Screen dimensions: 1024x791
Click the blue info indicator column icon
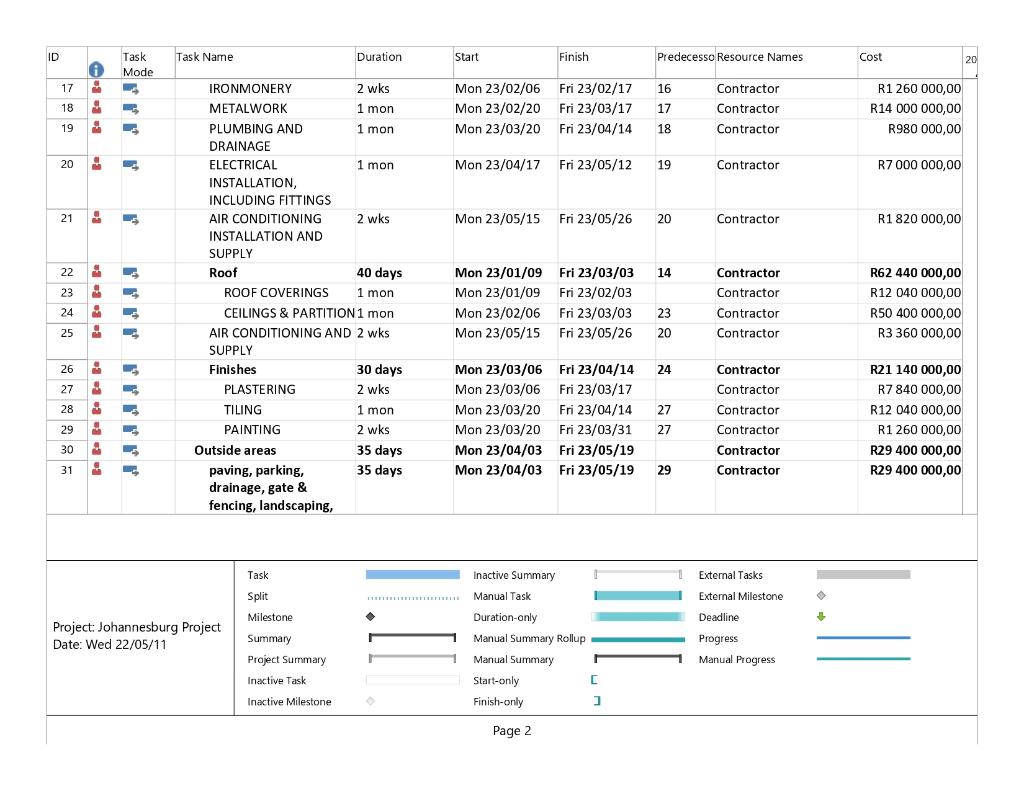pos(96,69)
